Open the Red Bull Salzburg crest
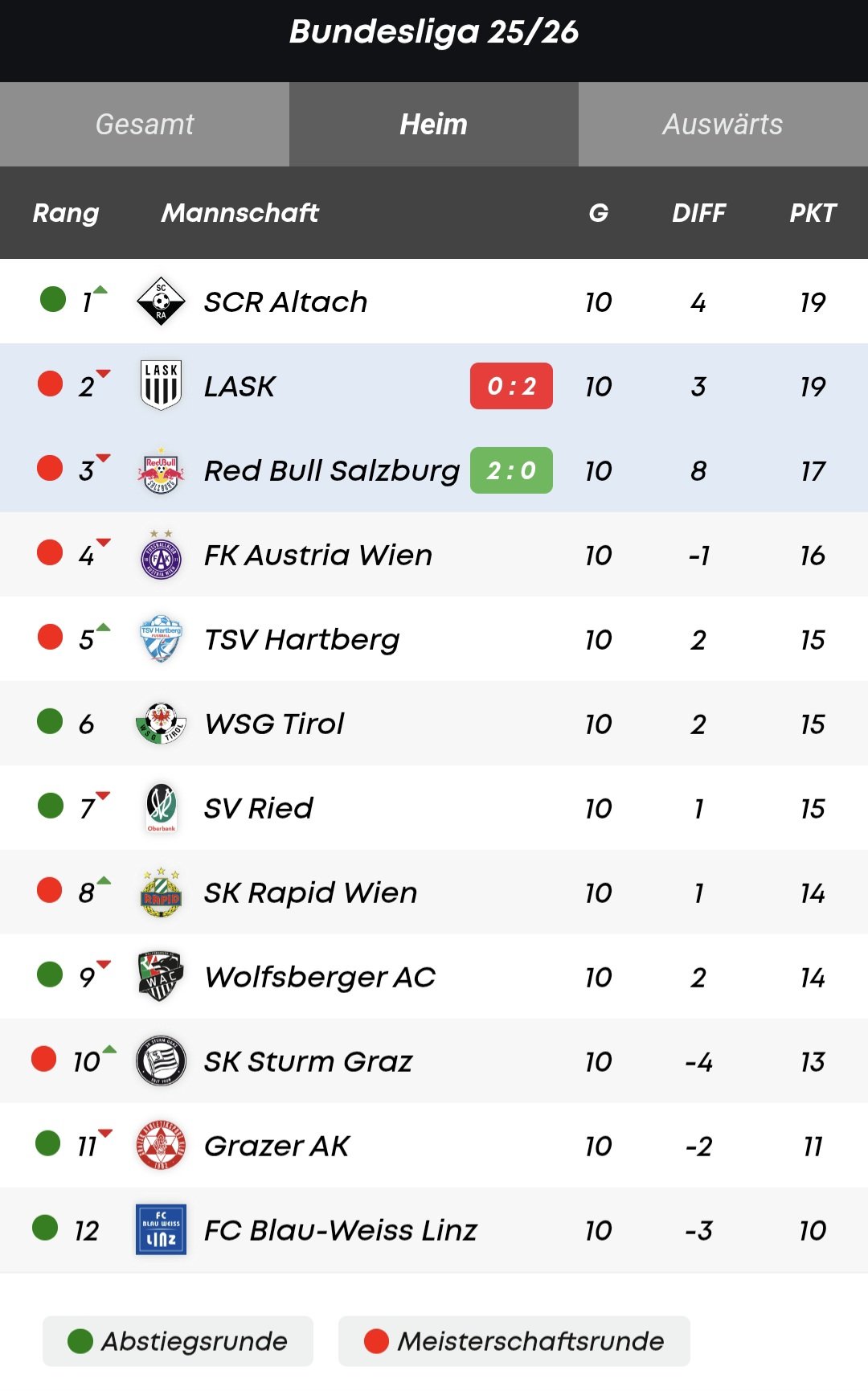This screenshot has width=868, height=1391. click(x=161, y=471)
